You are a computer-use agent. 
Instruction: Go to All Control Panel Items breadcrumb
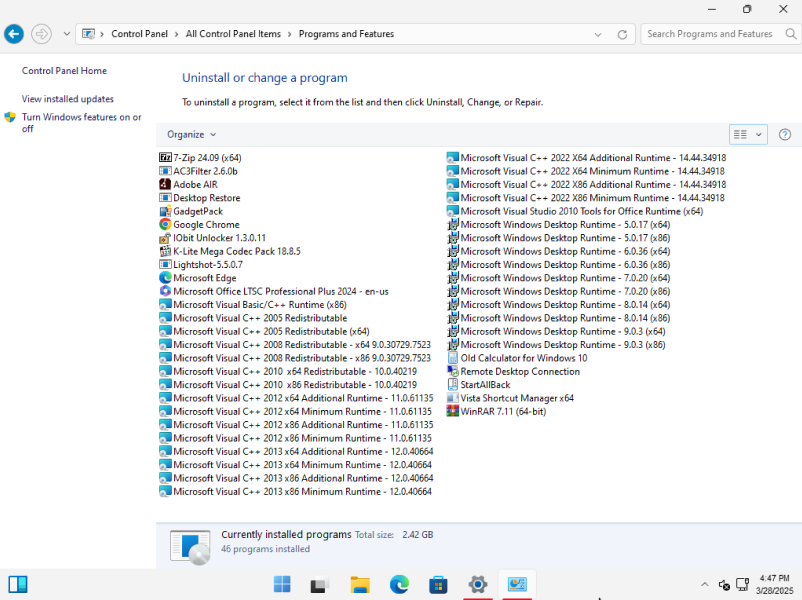pyautogui.click(x=233, y=34)
